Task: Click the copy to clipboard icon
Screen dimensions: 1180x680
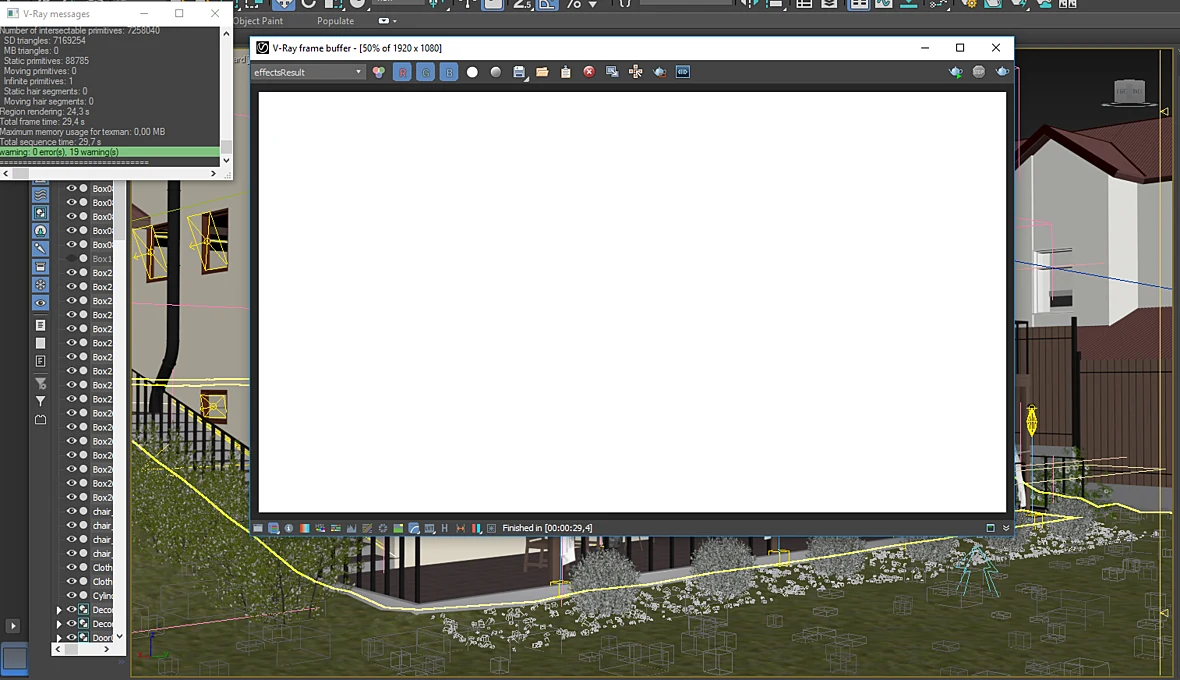Action: pos(565,72)
